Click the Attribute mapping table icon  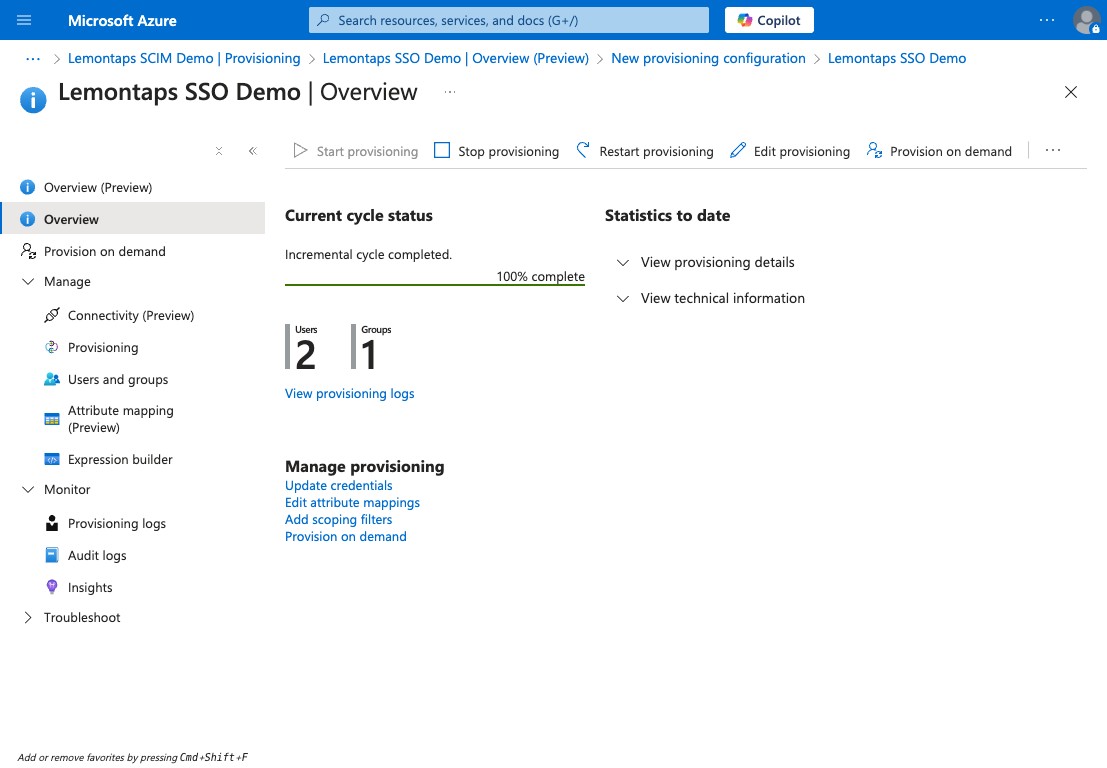pyautogui.click(x=52, y=419)
